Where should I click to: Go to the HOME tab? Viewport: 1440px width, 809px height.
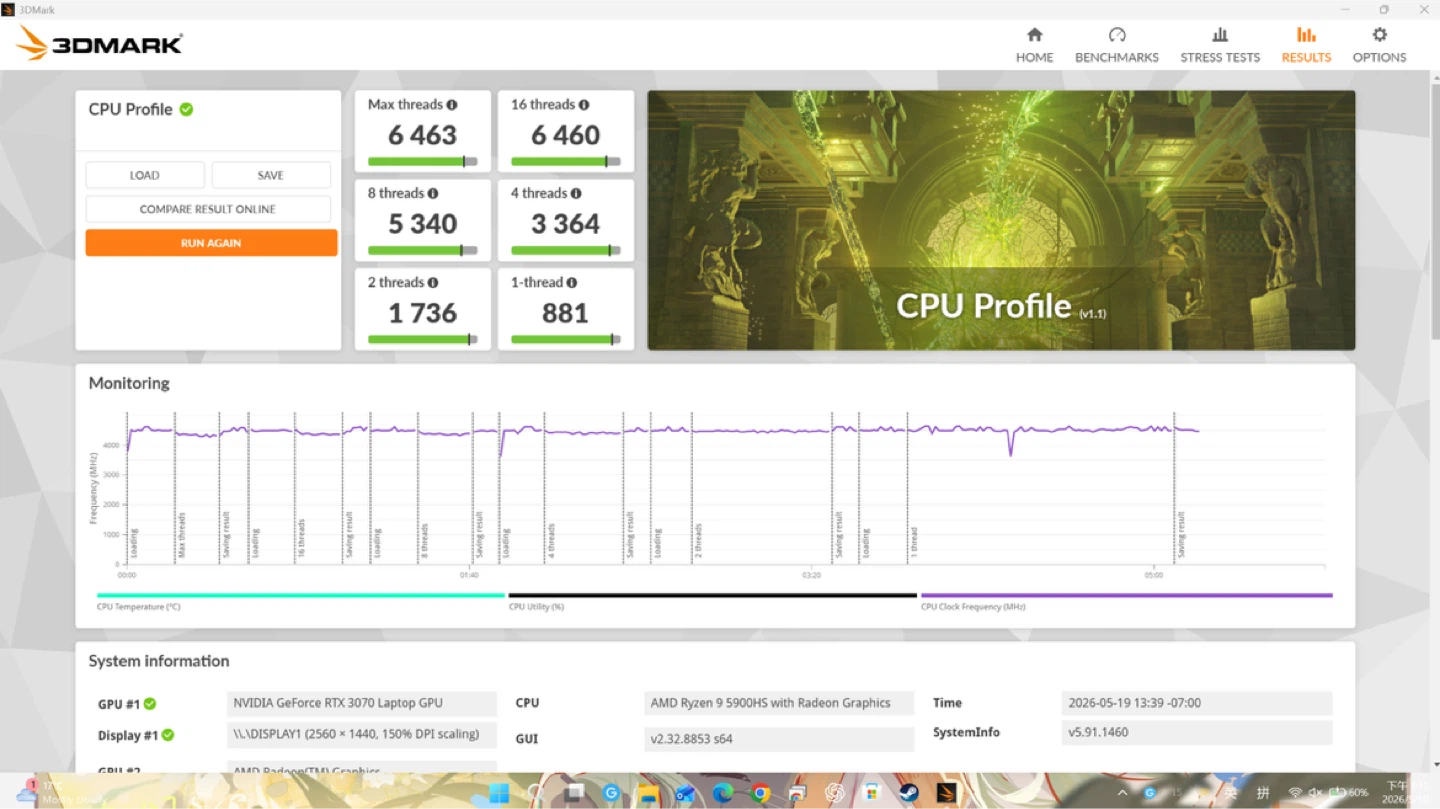coord(1034,46)
